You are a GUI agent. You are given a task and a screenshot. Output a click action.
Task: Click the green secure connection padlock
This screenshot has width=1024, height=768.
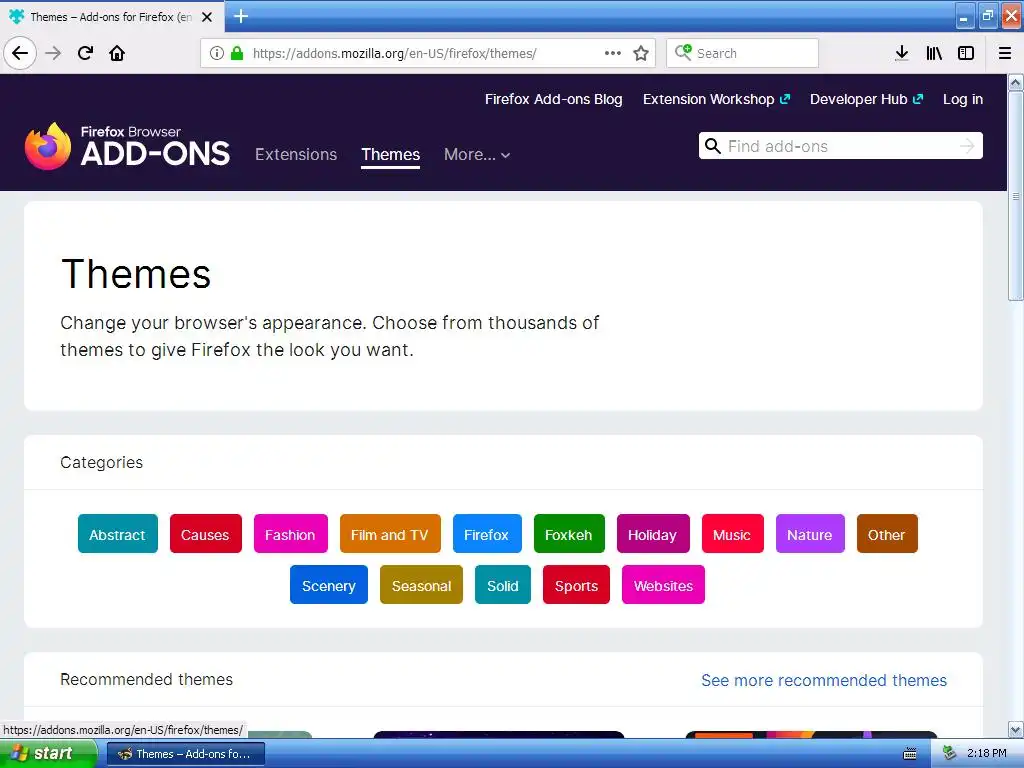[237, 53]
